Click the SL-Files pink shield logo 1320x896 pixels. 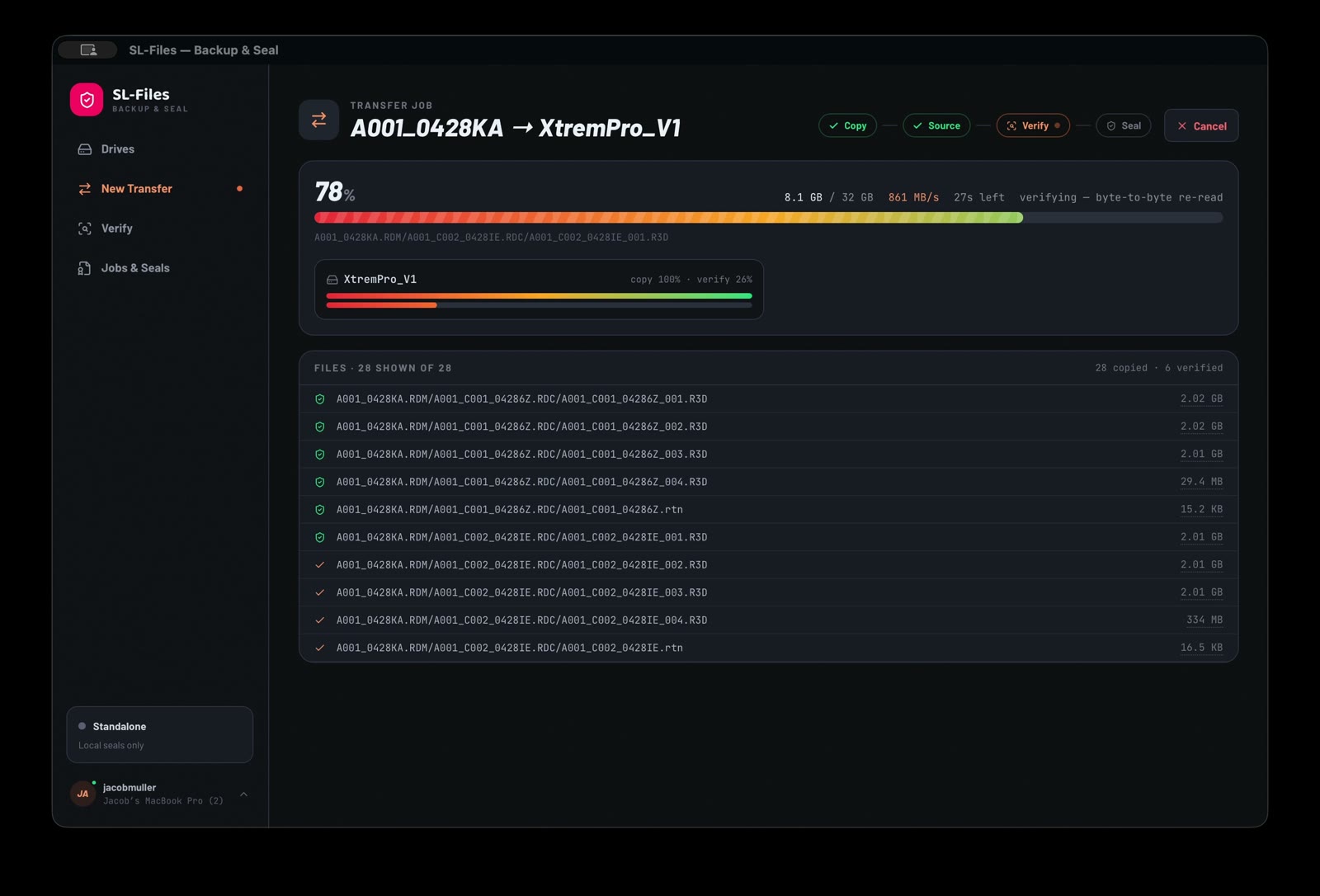pos(87,100)
